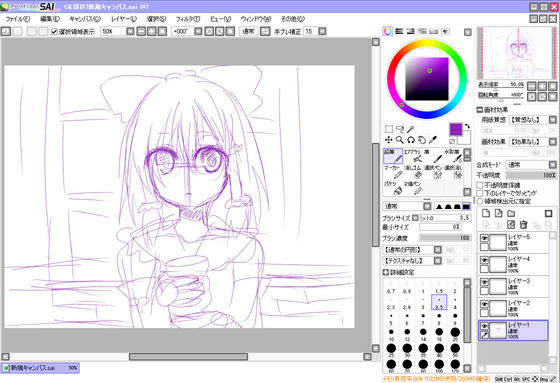Open the zoom percentage dropdown in toolbar

pos(130,31)
